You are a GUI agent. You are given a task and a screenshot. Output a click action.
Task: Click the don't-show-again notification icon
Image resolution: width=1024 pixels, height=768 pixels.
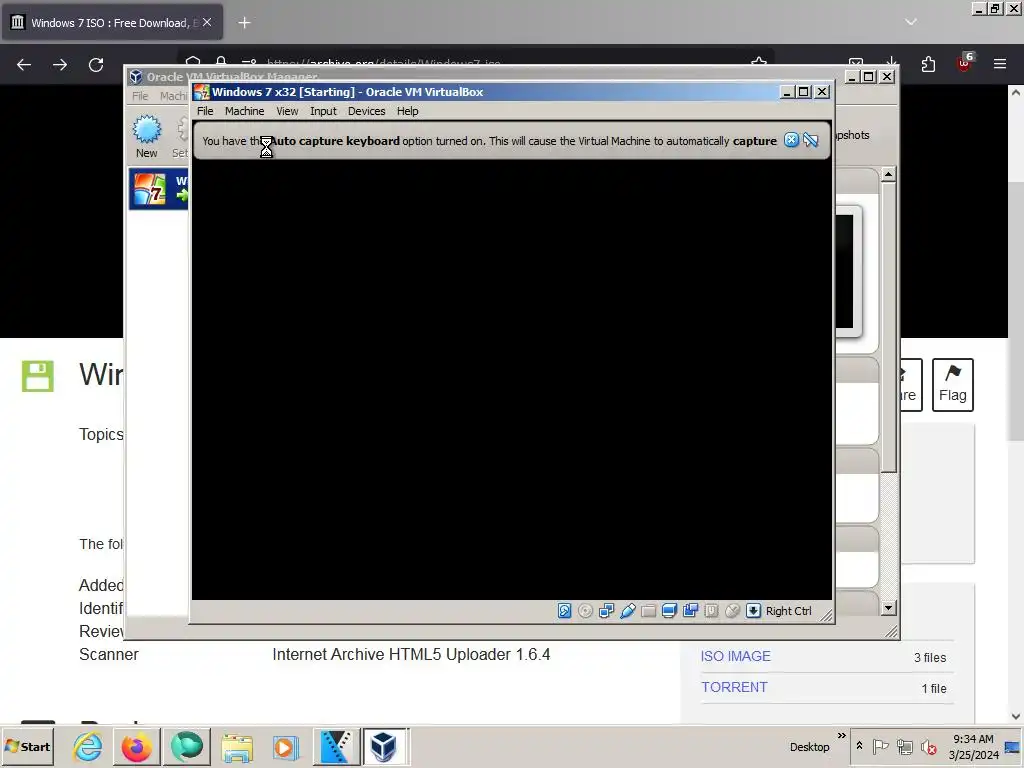point(810,140)
